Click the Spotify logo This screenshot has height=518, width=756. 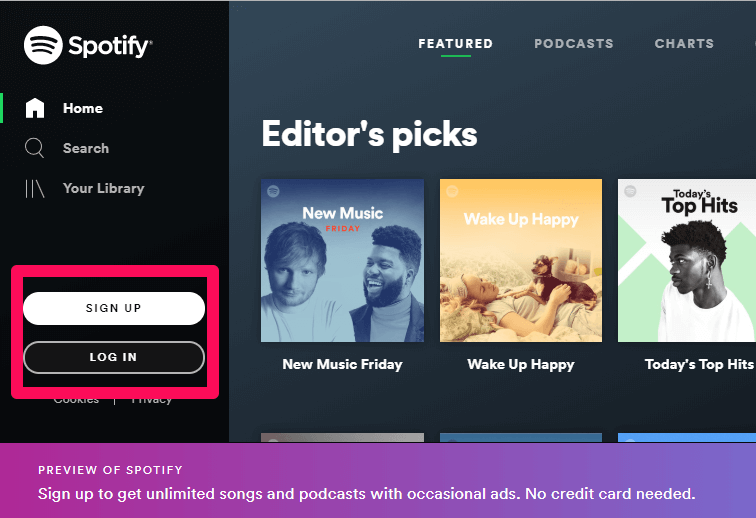[88, 45]
